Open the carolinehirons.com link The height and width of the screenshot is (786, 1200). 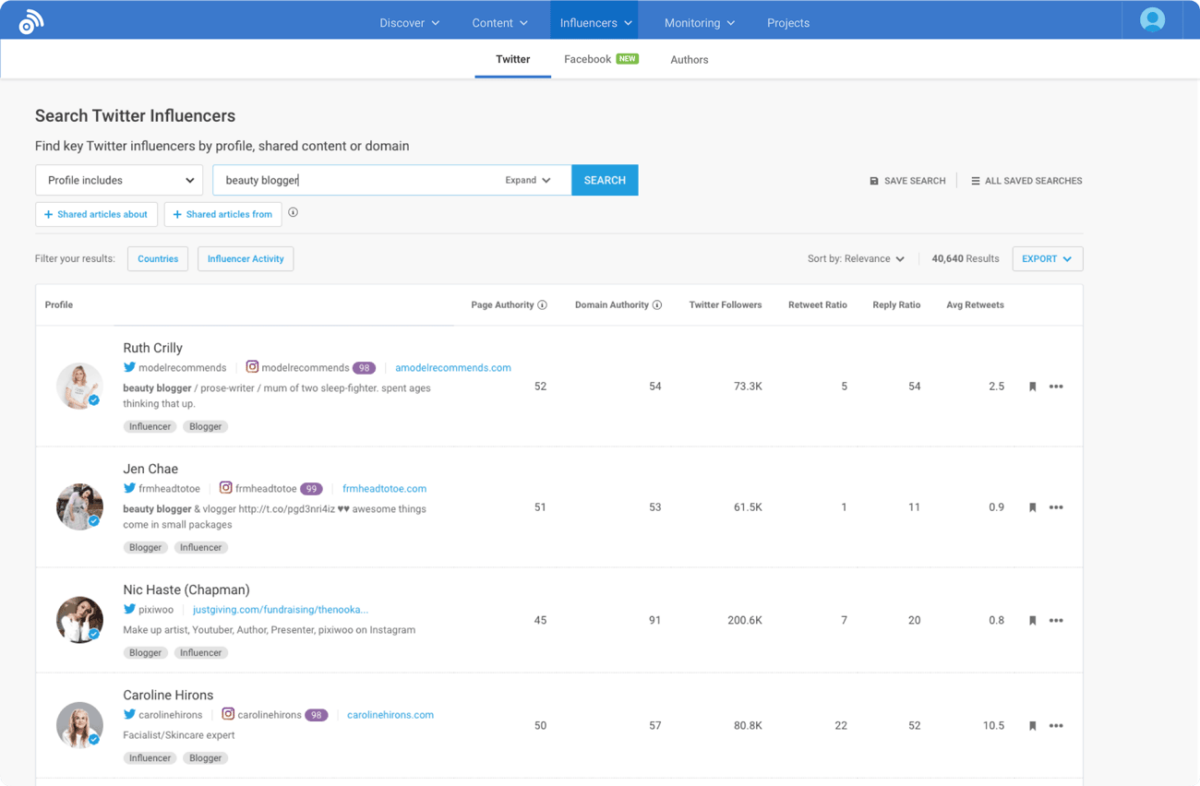(x=390, y=714)
